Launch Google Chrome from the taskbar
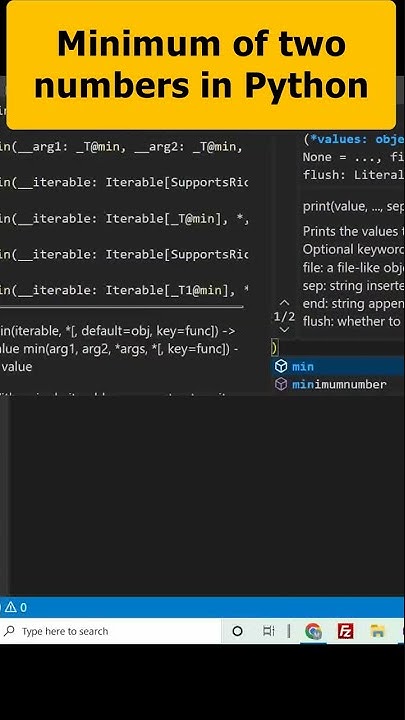This screenshot has width=405, height=720. coord(313,631)
